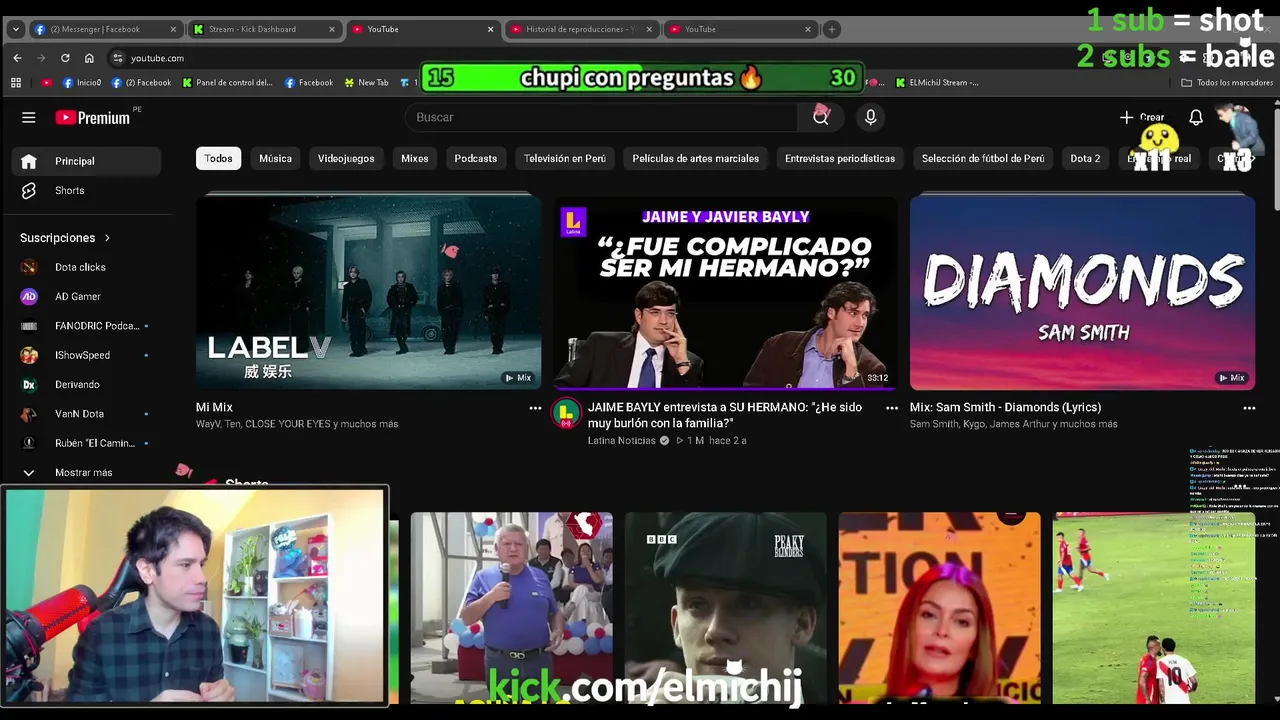This screenshot has height=720, width=1280.
Task: Open the soccer match short
Action: [1153, 608]
